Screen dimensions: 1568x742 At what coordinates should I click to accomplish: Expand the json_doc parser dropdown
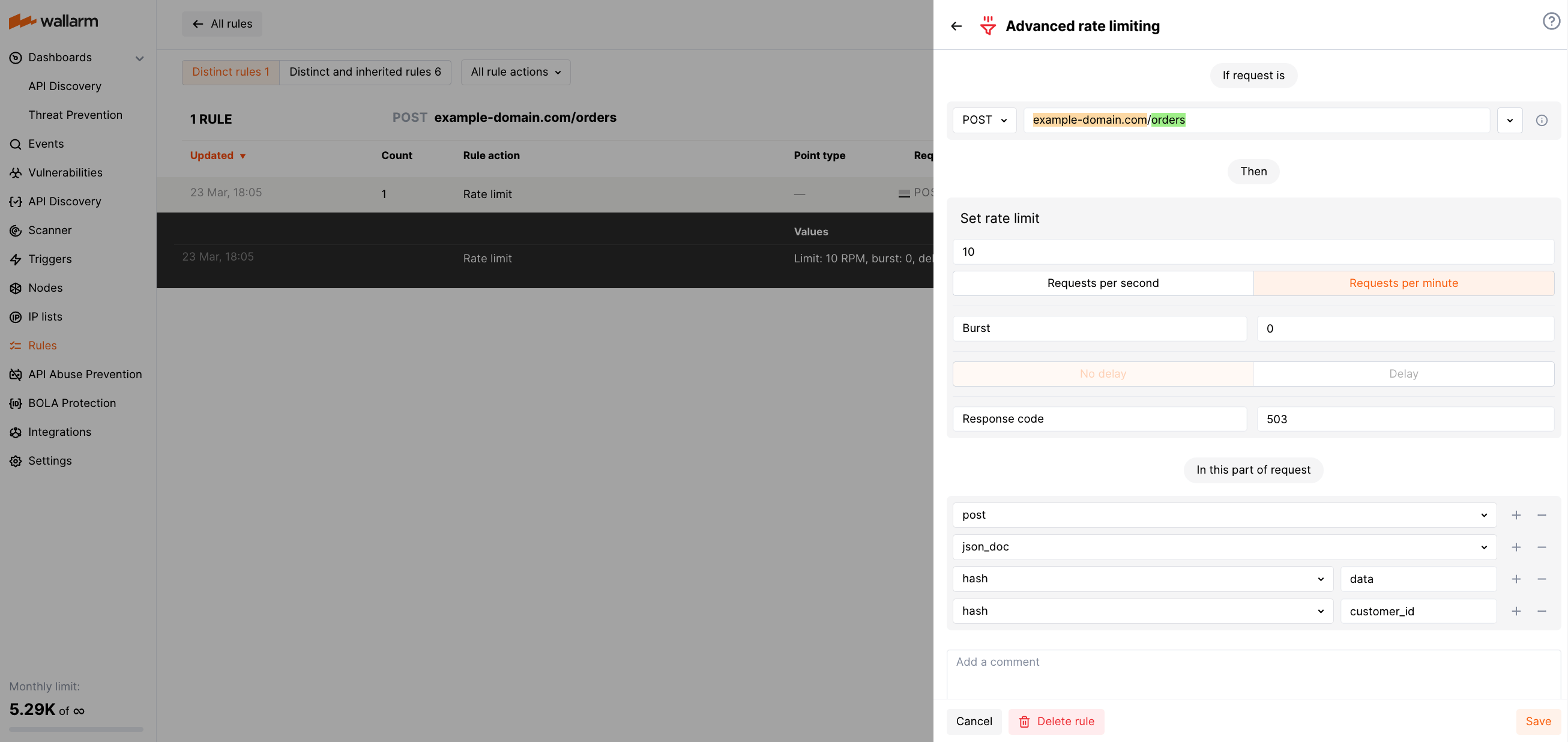1223,547
